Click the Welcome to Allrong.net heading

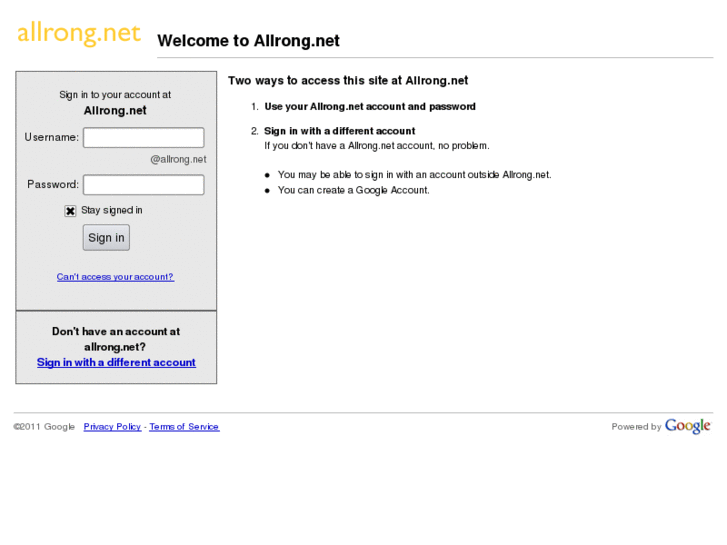tap(249, 41)
